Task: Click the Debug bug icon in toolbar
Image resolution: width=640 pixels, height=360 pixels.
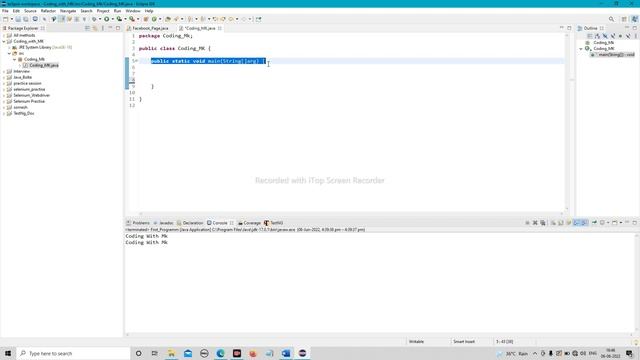Action: click(x=94, y=19)
